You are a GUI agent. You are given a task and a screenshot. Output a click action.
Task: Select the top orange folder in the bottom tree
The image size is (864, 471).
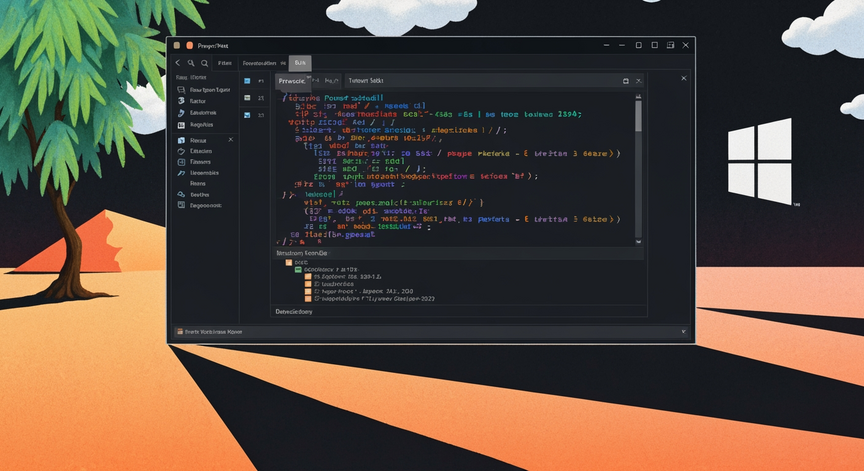[289, 263]
